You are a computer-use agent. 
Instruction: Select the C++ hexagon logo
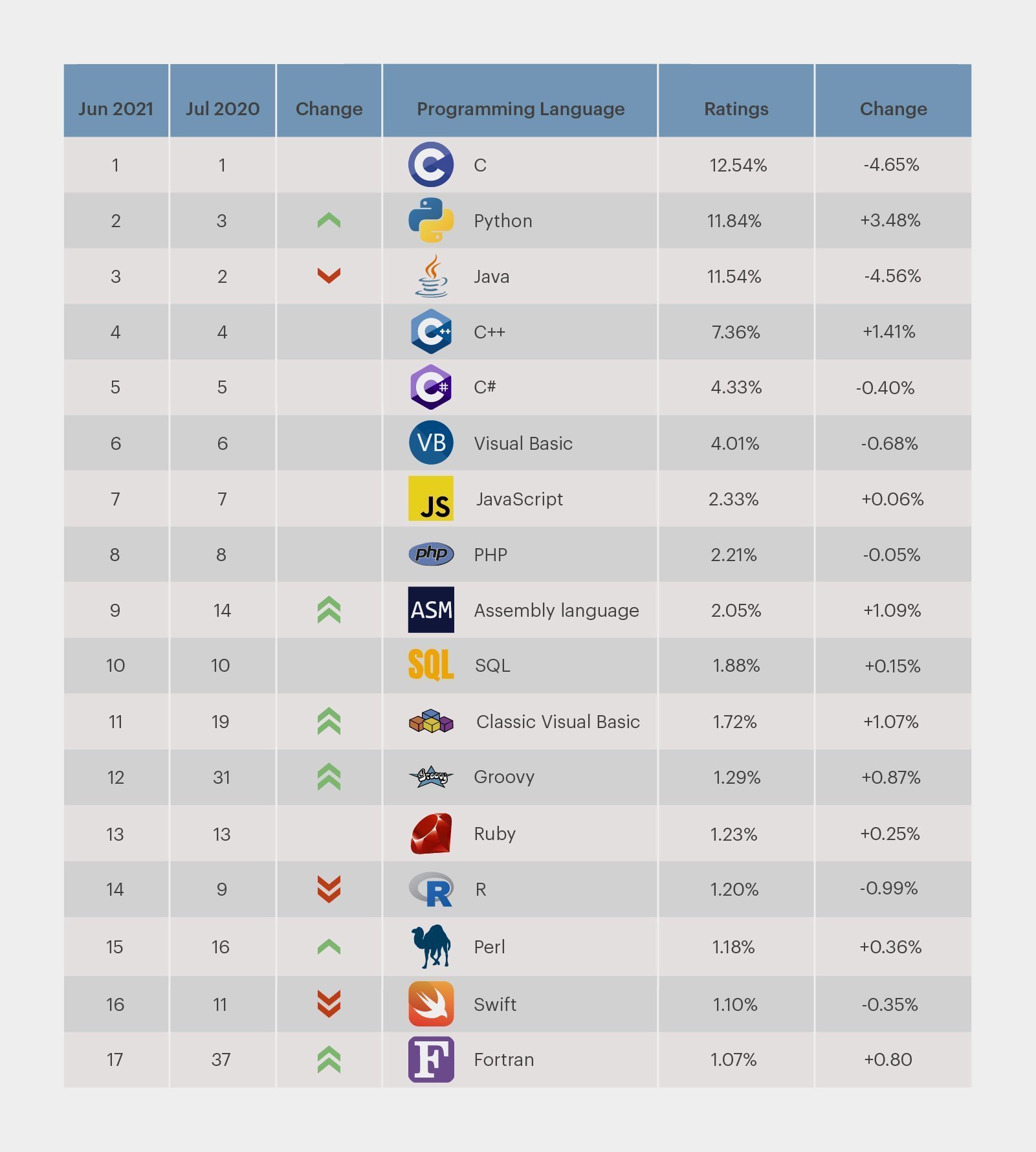pyautogui.click(x=431, y=331)
